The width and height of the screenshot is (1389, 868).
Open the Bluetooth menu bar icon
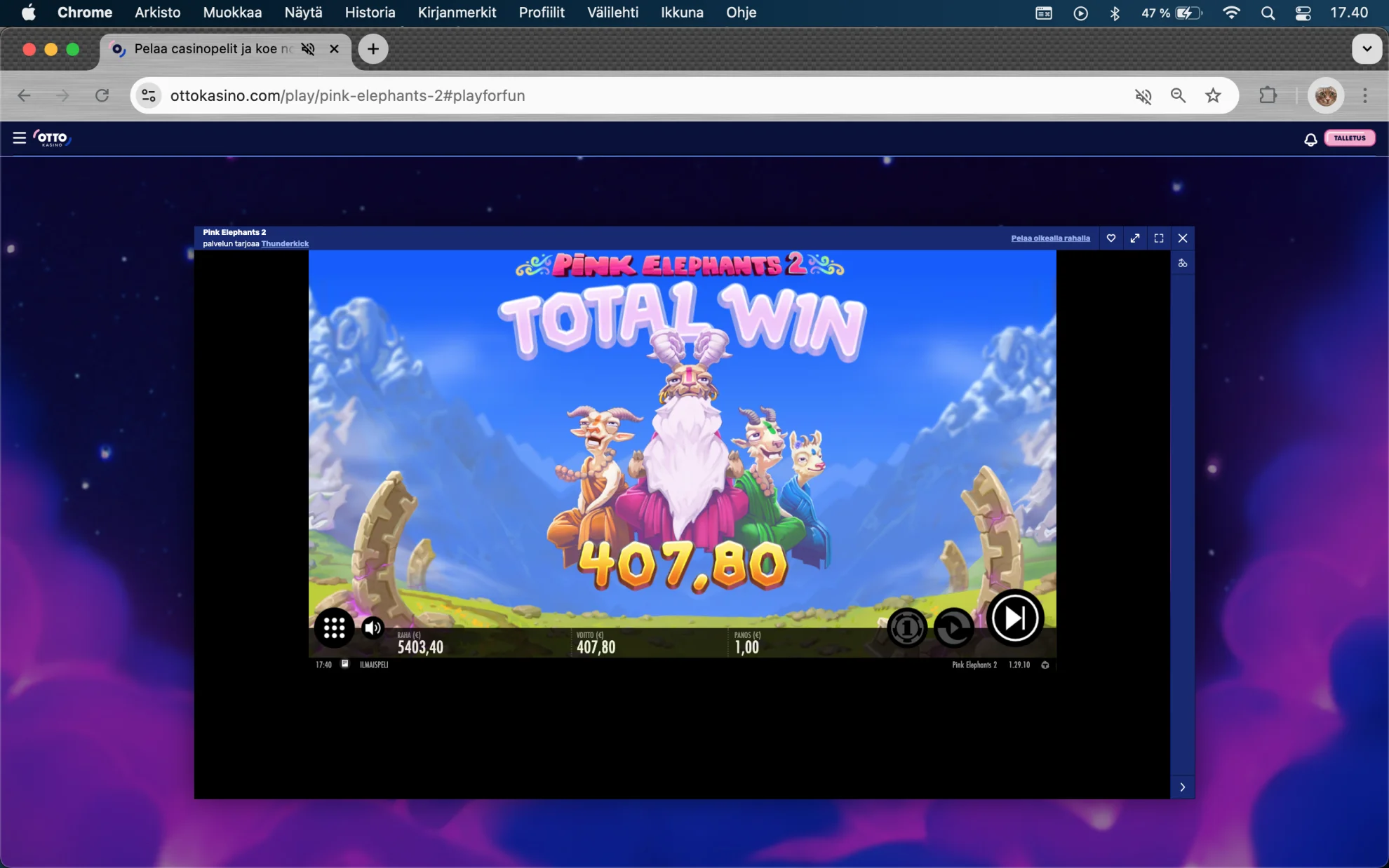[1115, 13]
